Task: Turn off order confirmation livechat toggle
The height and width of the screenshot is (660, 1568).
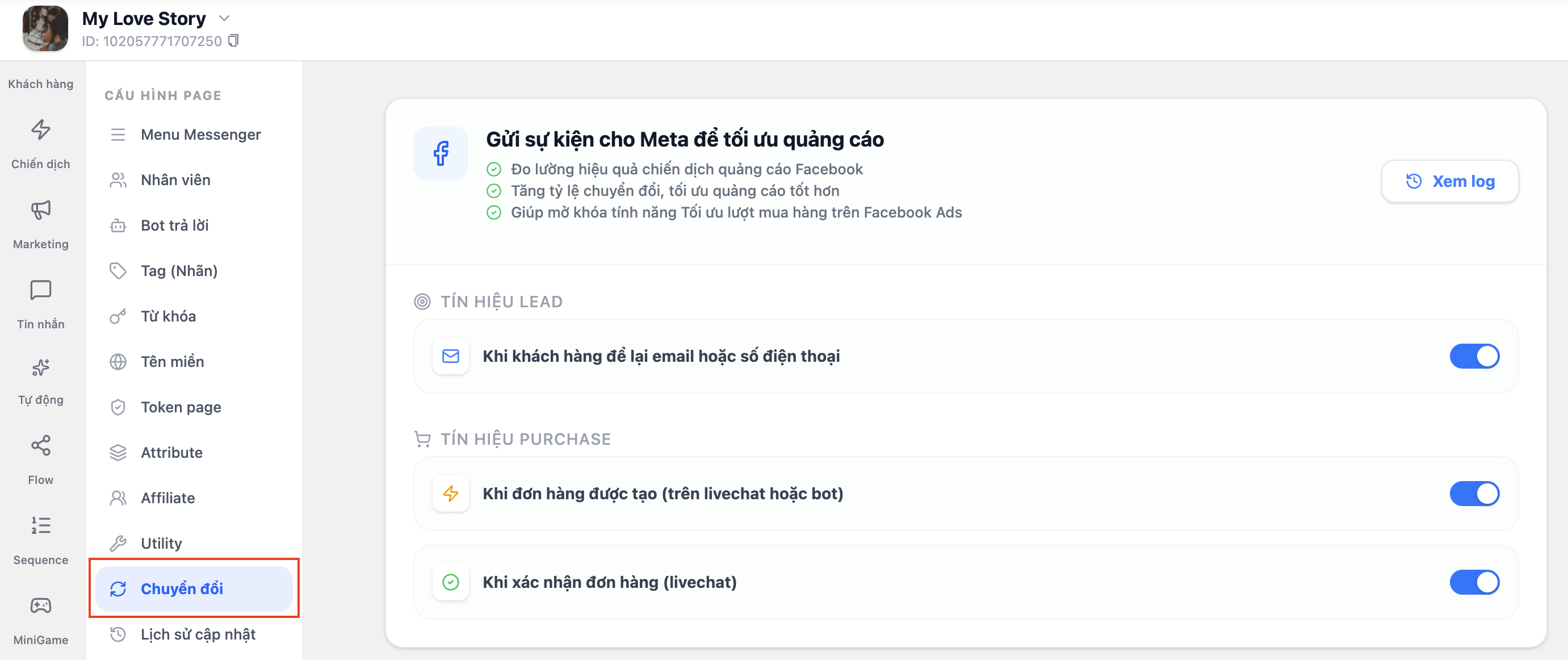Action: pyautogui.click(x=1474, y=583)
